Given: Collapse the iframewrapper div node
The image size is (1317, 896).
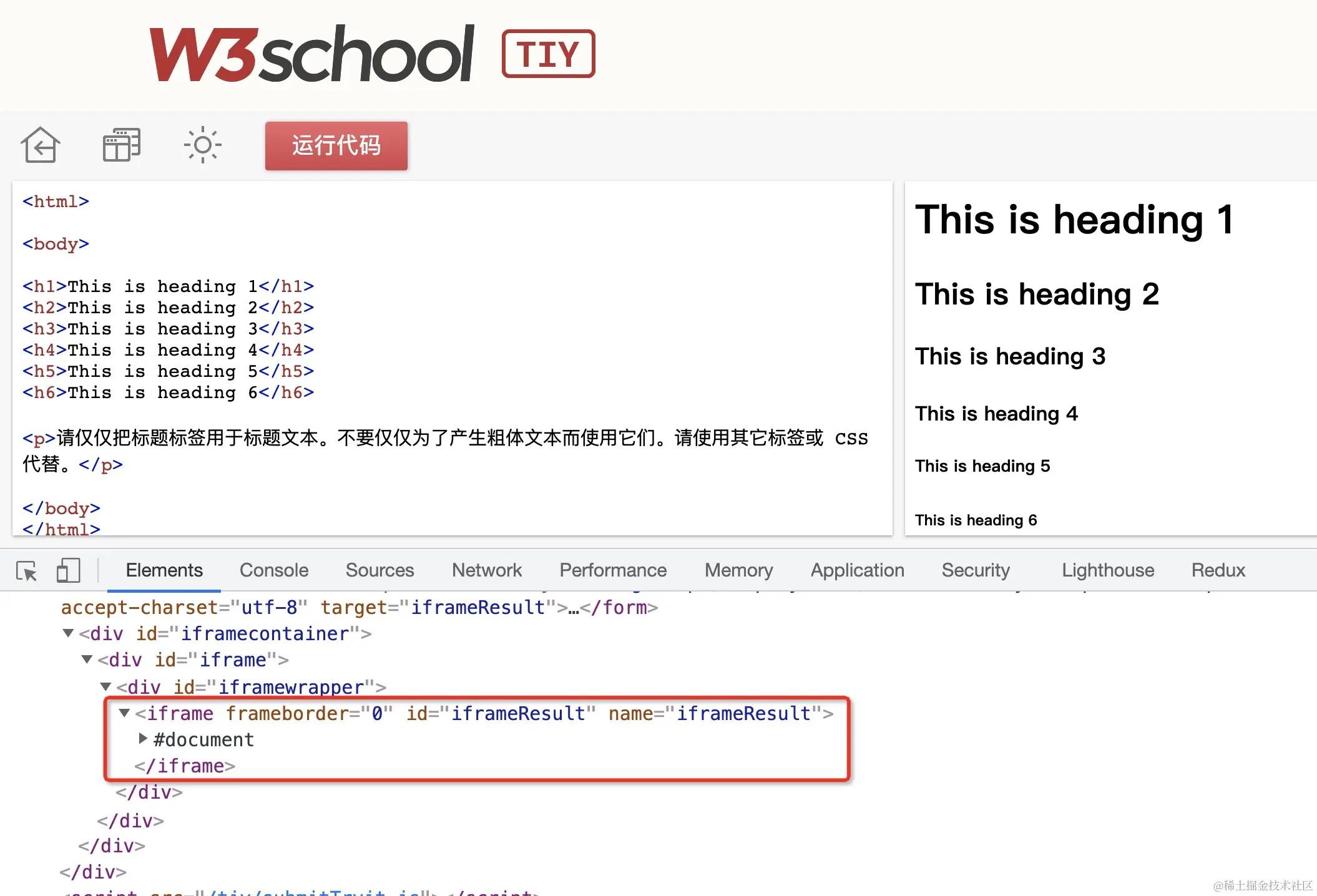Looking at the screenshot, I should (x=106, y=687).
